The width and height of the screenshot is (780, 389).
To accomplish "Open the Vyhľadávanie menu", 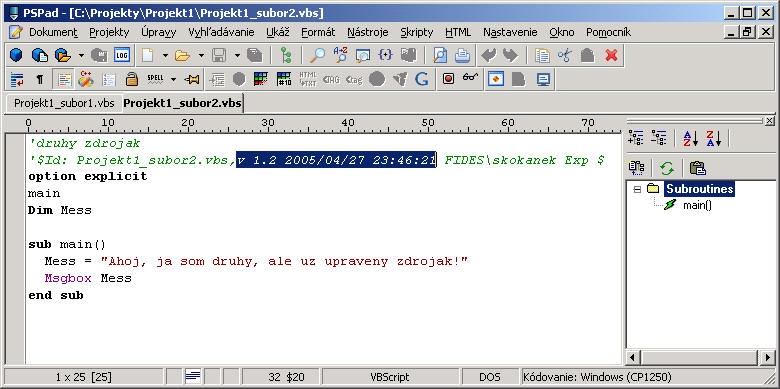I will [221, 32].
